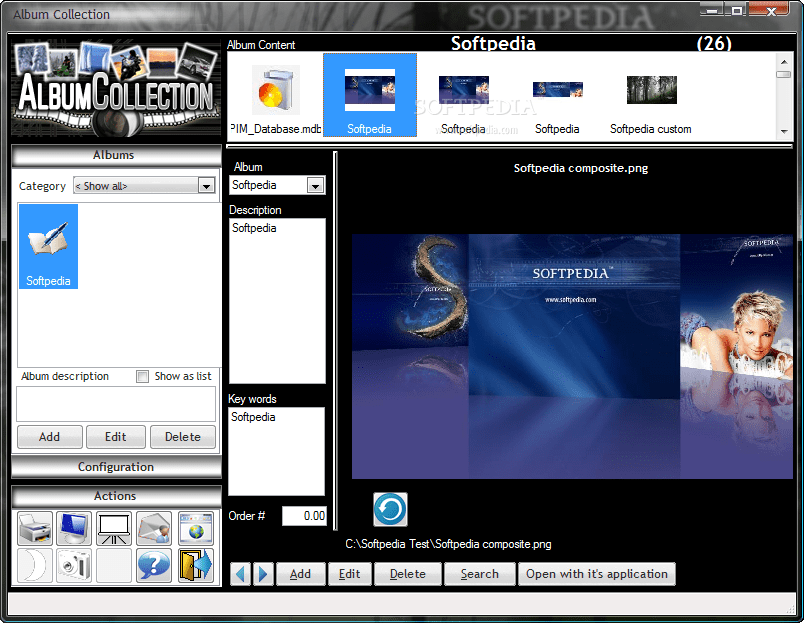The height and width of the screenshot is (623, 804).
Task: Click the Order # field
Action: click(304, 516)
